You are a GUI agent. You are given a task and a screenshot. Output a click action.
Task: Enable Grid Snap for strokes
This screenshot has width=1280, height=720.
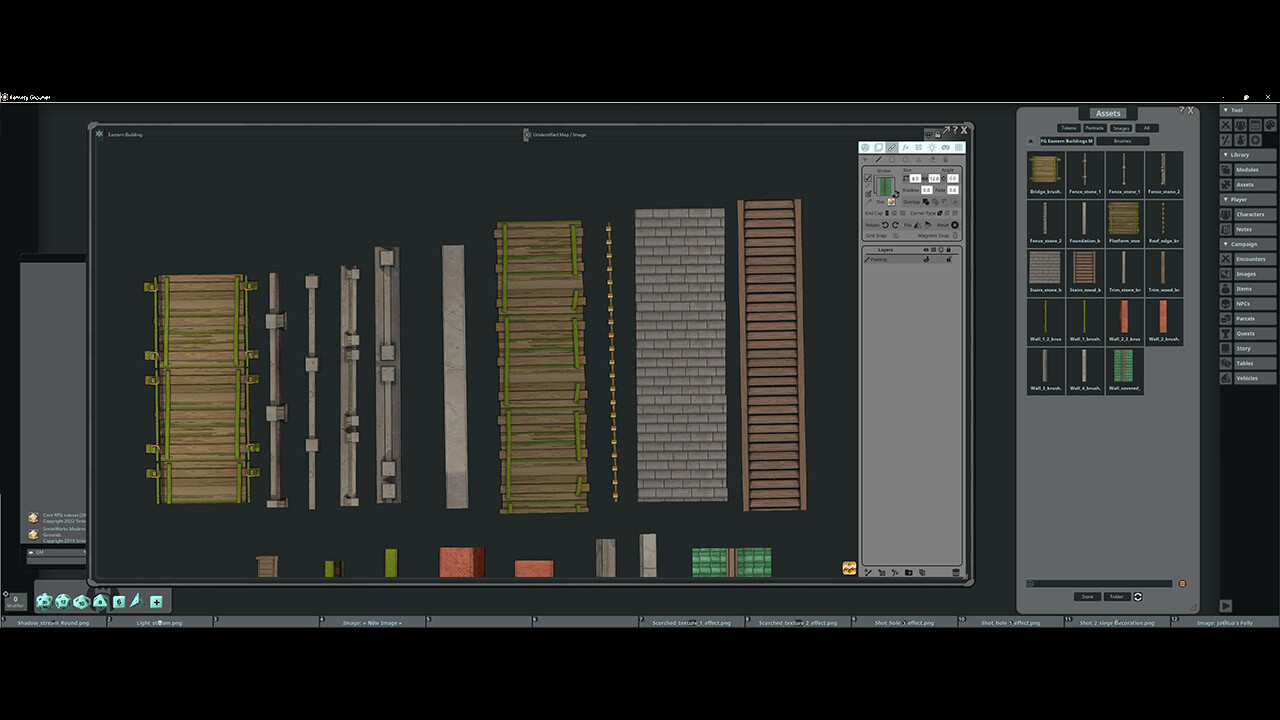(895, 234)
